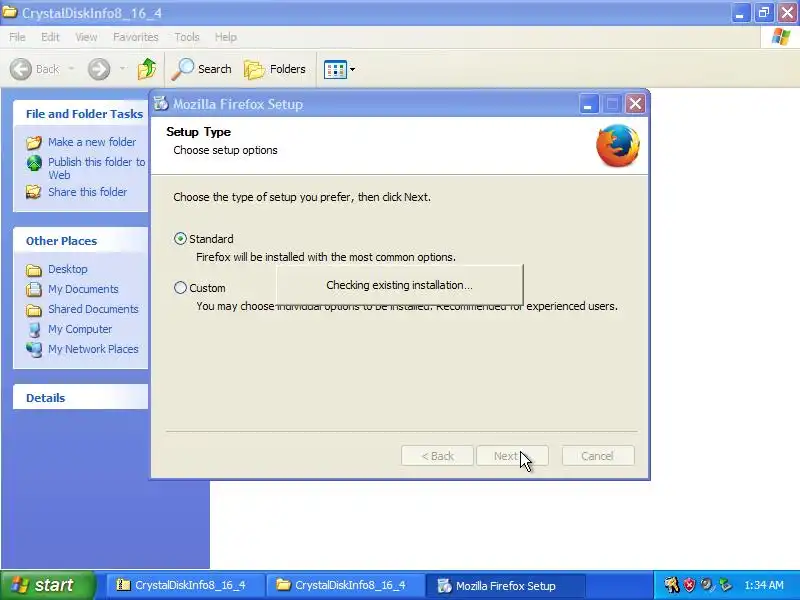Open the File menu in Explorer

[17, 37]
